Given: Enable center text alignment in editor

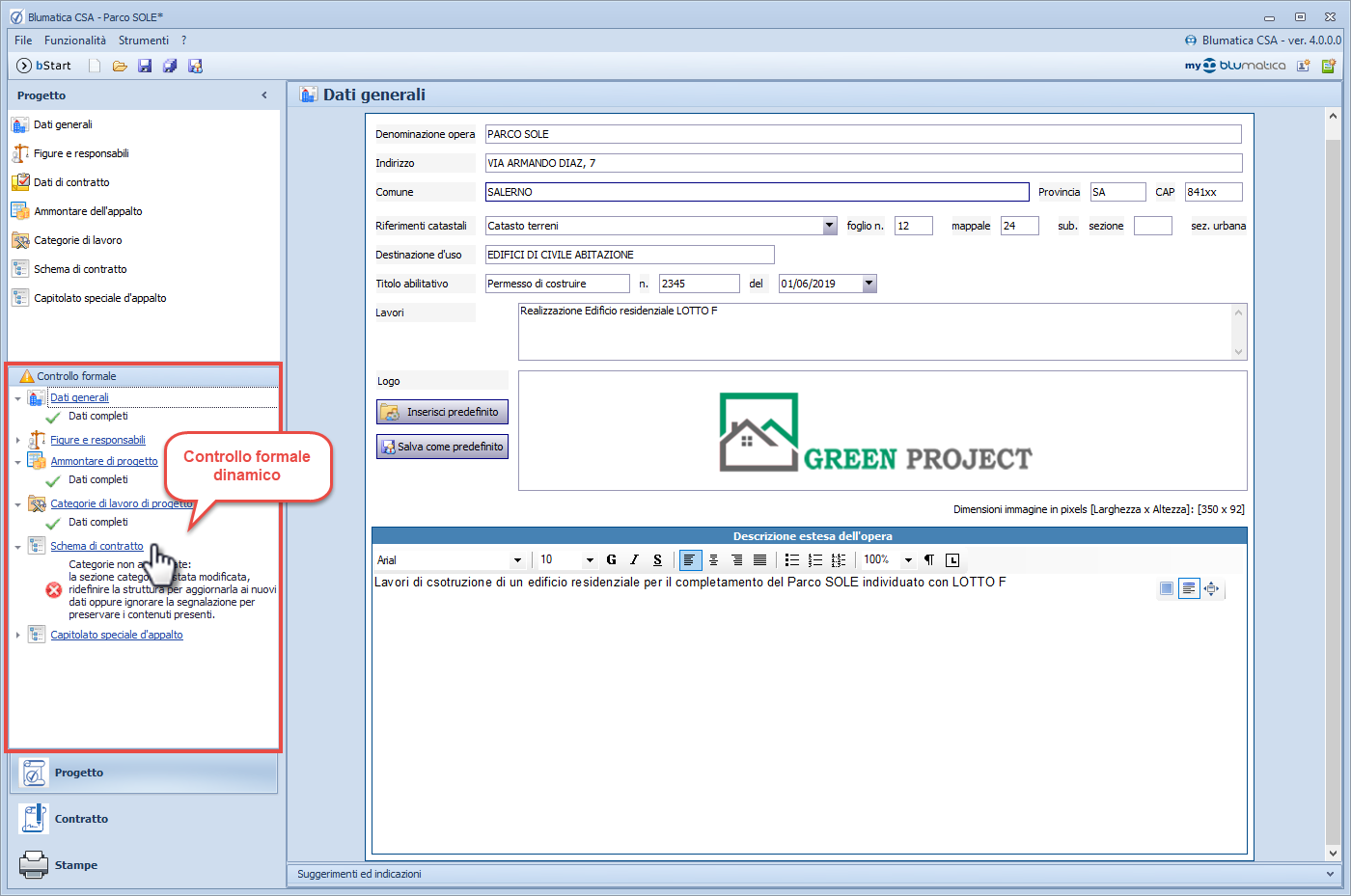Looking at the screenshot, I should coord(713,559).
